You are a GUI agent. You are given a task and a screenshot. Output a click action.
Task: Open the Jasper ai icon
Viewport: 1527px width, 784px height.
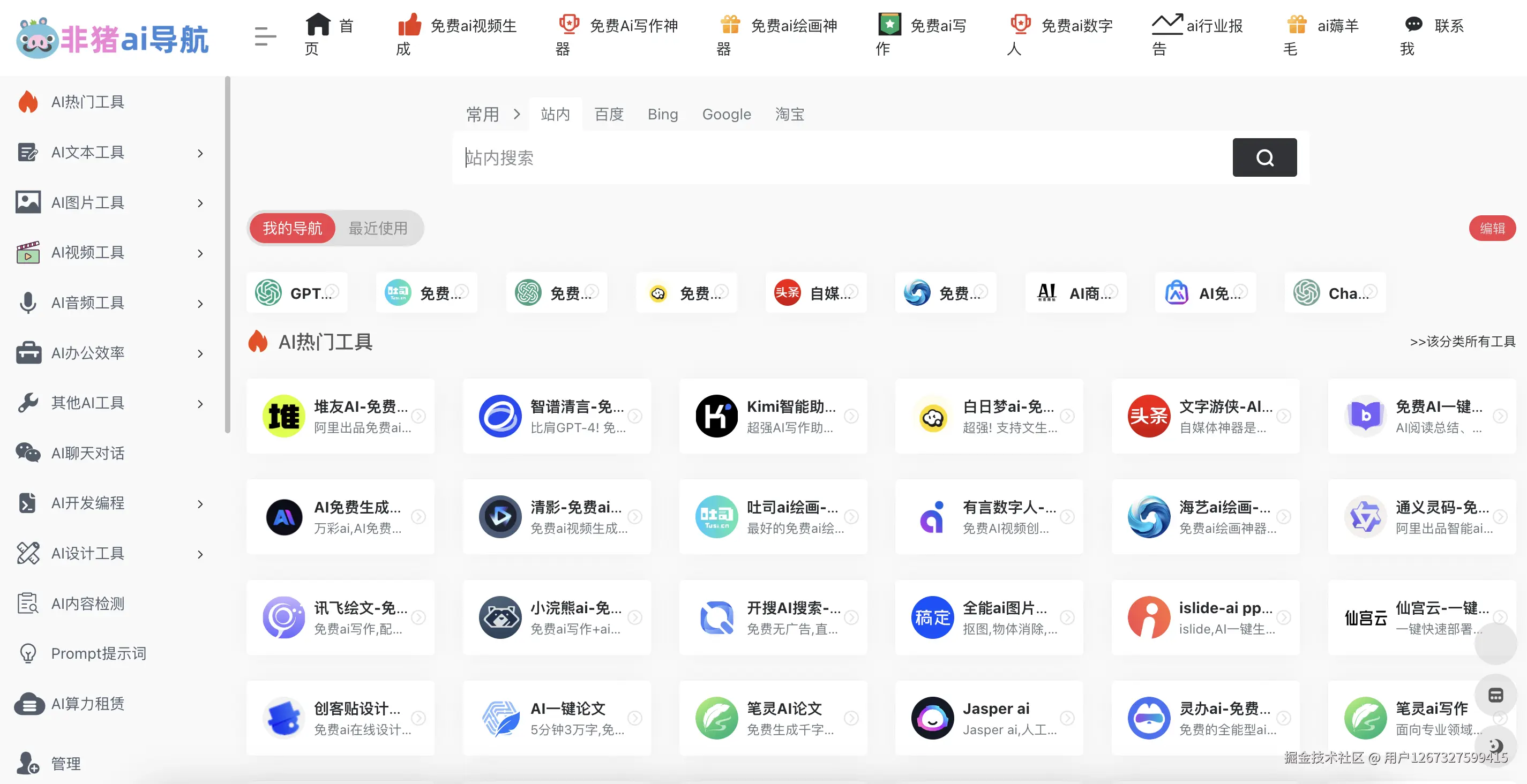point(933,718)
